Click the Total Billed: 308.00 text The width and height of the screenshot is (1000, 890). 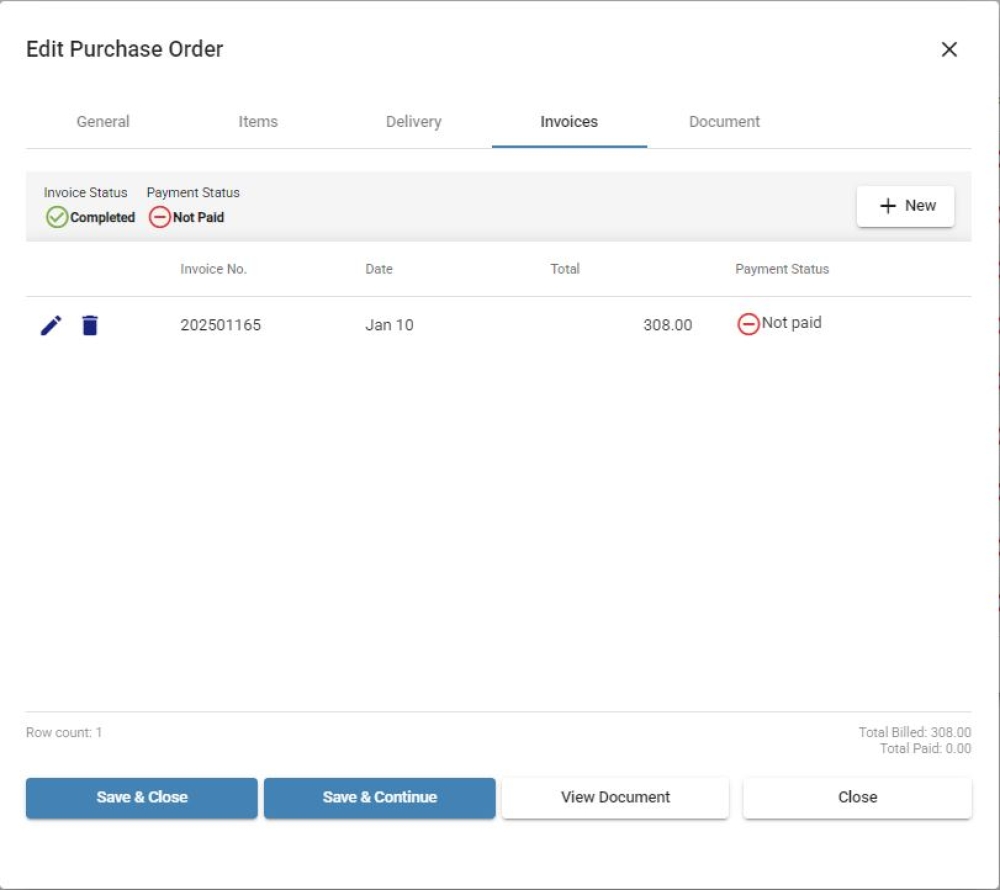pos(915,733)
